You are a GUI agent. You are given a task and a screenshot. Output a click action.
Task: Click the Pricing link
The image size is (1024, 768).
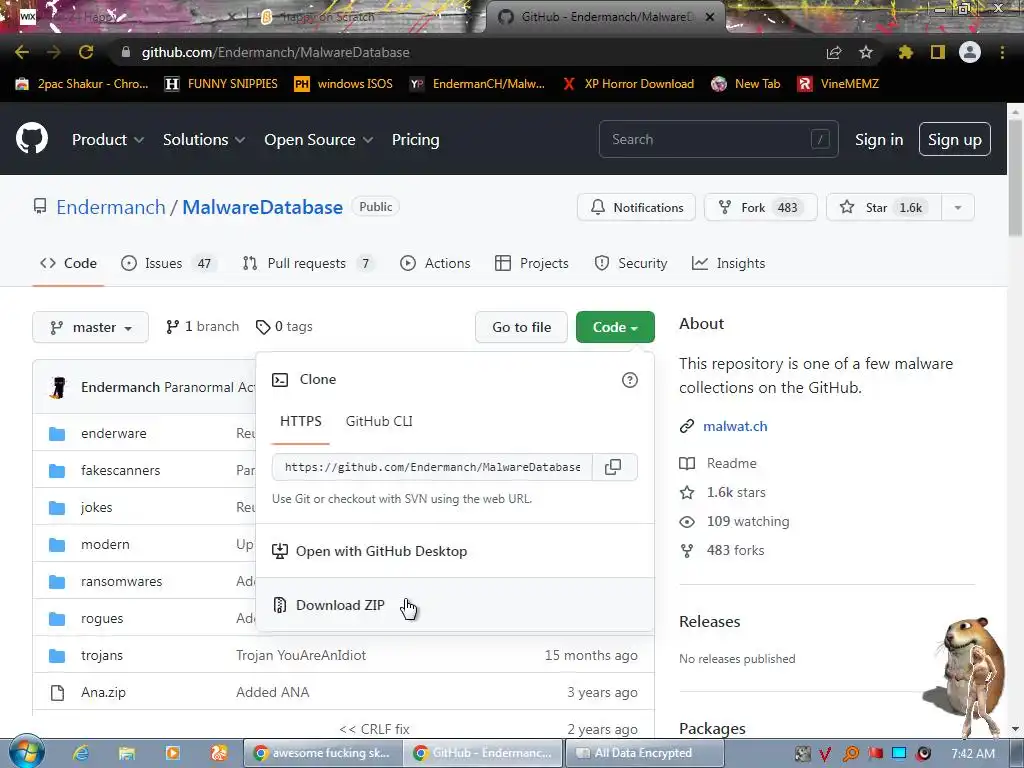(415, 140)
